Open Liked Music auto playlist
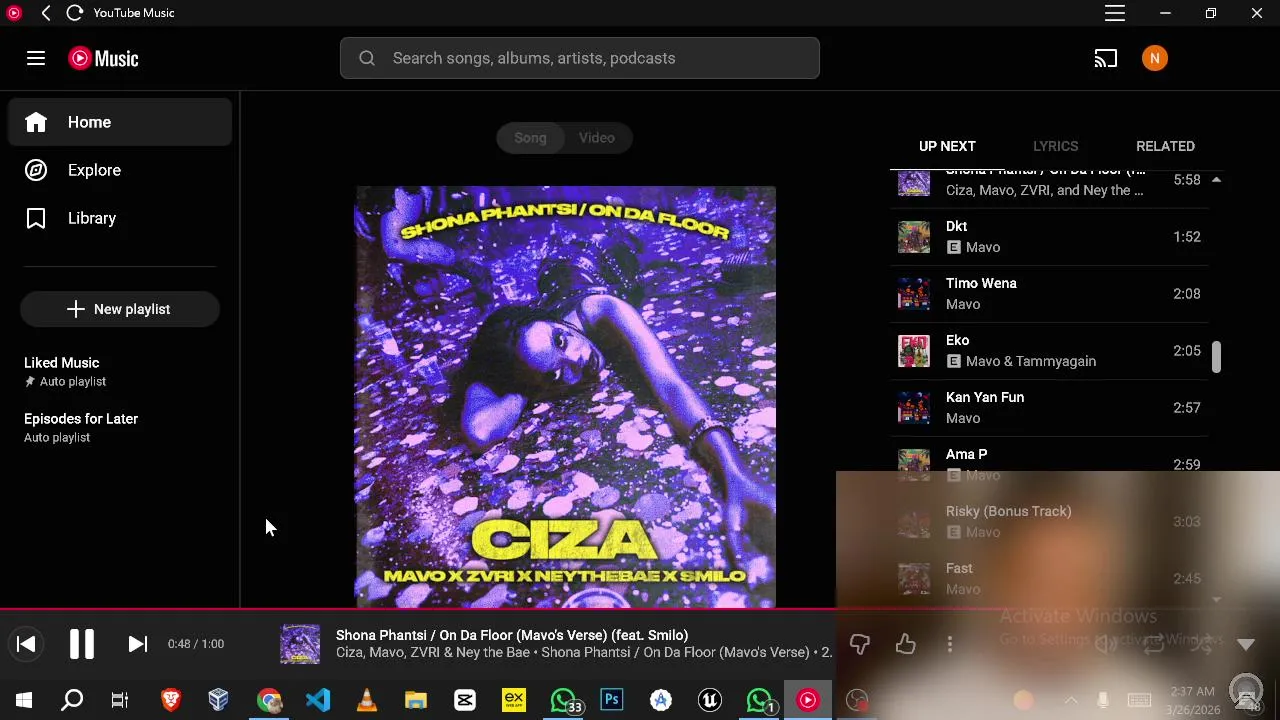The height and width of the screenshot is (720, 1280). click(x=120, y=371)
